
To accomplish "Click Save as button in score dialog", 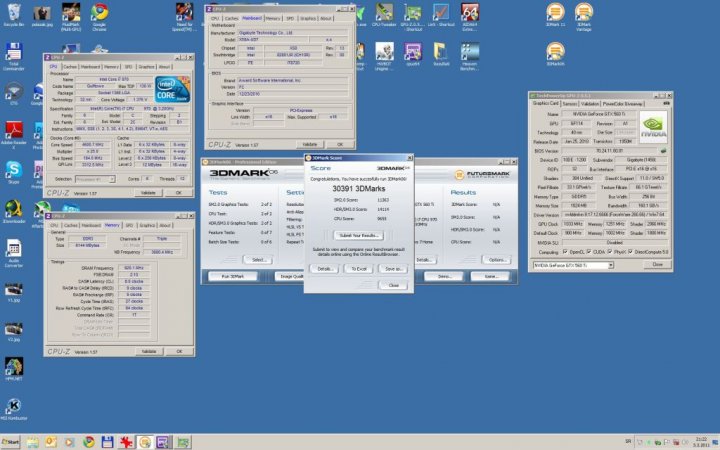I will coord(393,269).
